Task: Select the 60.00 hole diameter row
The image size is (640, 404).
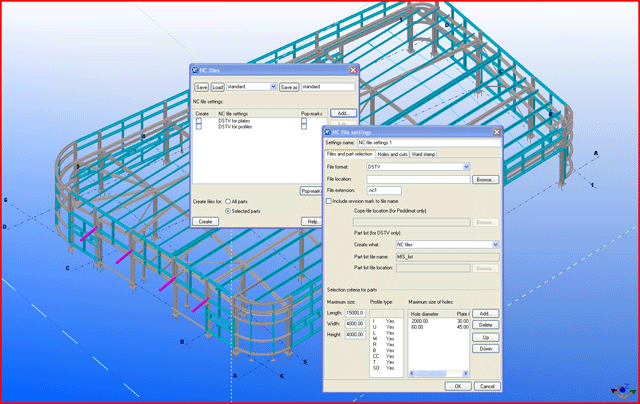Action: coord(439,327)
